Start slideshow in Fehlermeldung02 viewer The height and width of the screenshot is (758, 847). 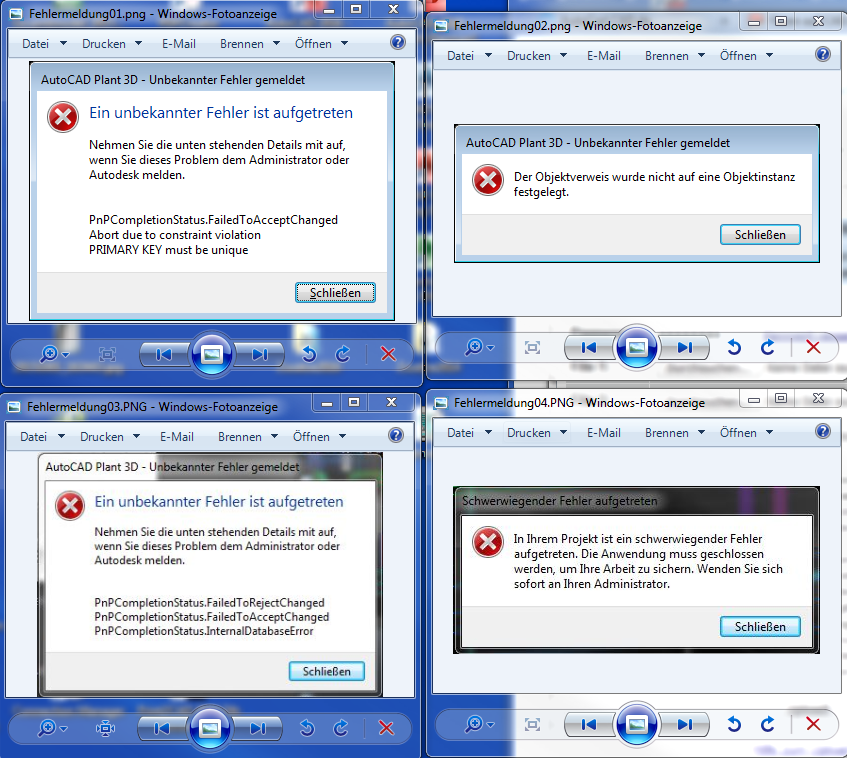click(x=637, y=347)
